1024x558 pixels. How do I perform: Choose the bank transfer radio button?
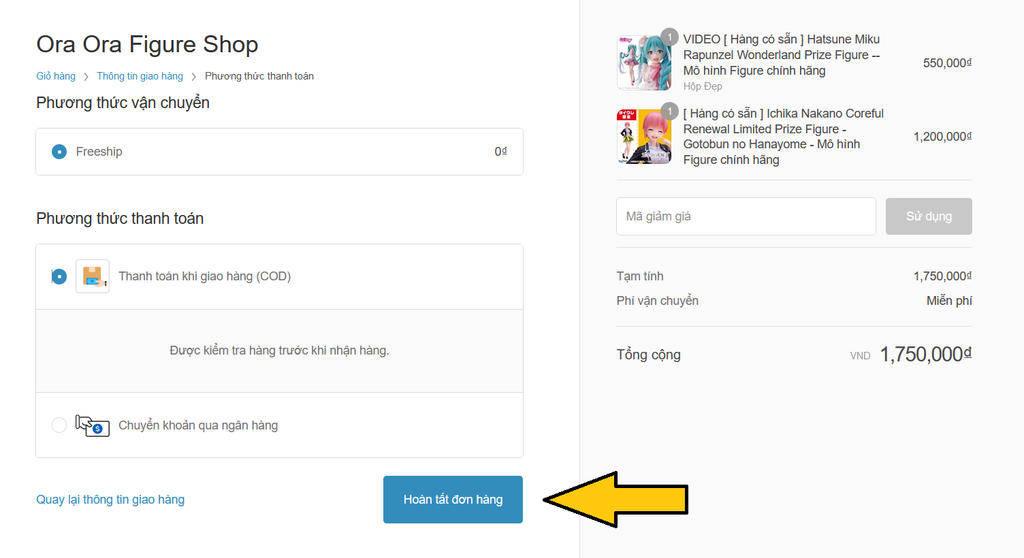(59, 425)
